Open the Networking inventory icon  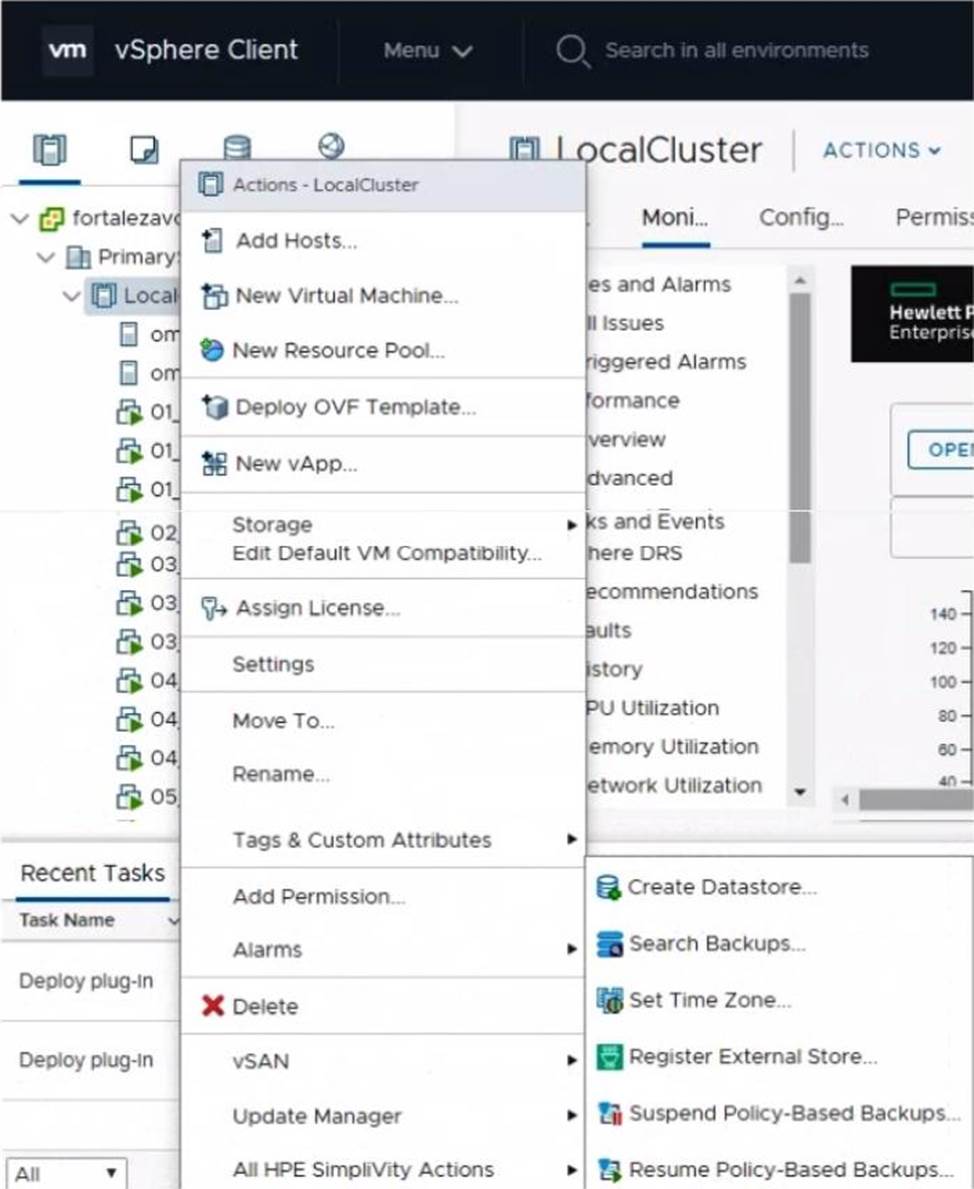click(x=331, y=146)
